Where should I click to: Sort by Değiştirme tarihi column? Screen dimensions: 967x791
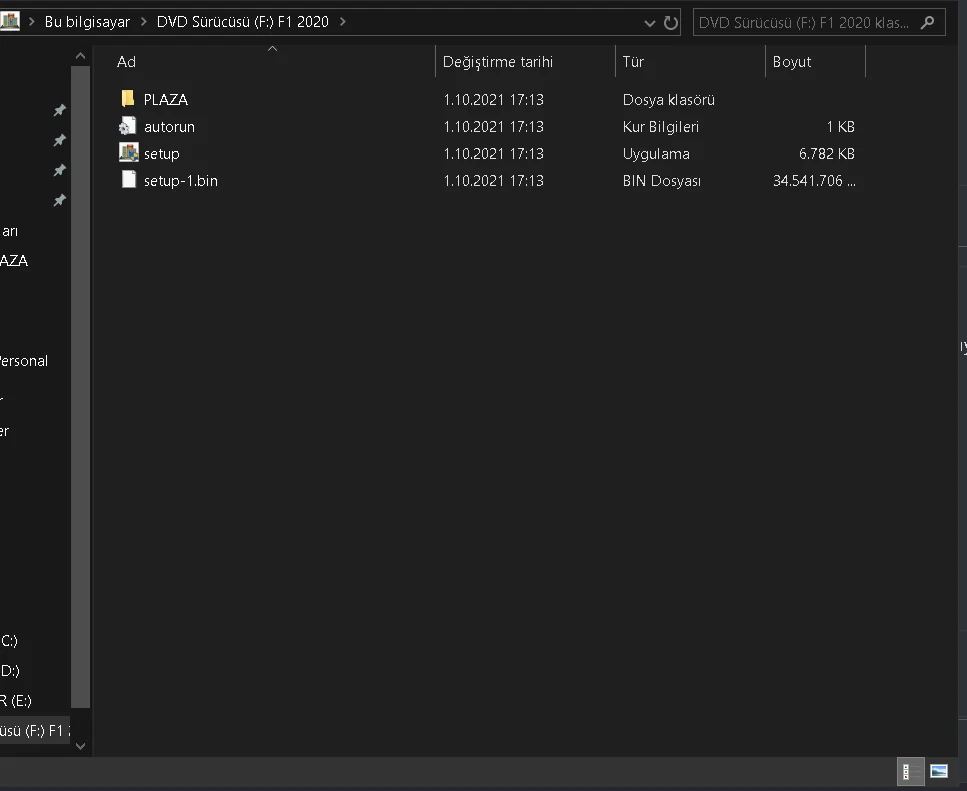[497, 62]
